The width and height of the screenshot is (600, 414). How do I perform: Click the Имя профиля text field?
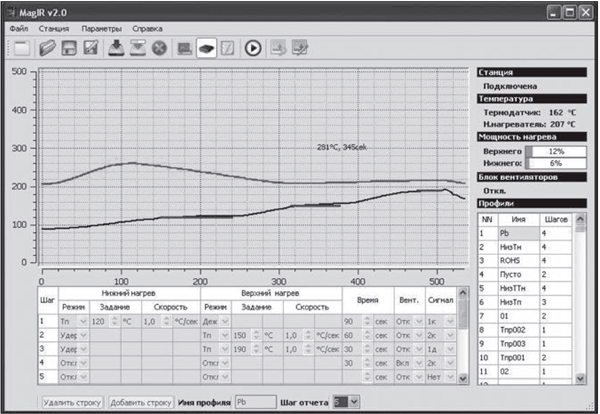point(254,402)
